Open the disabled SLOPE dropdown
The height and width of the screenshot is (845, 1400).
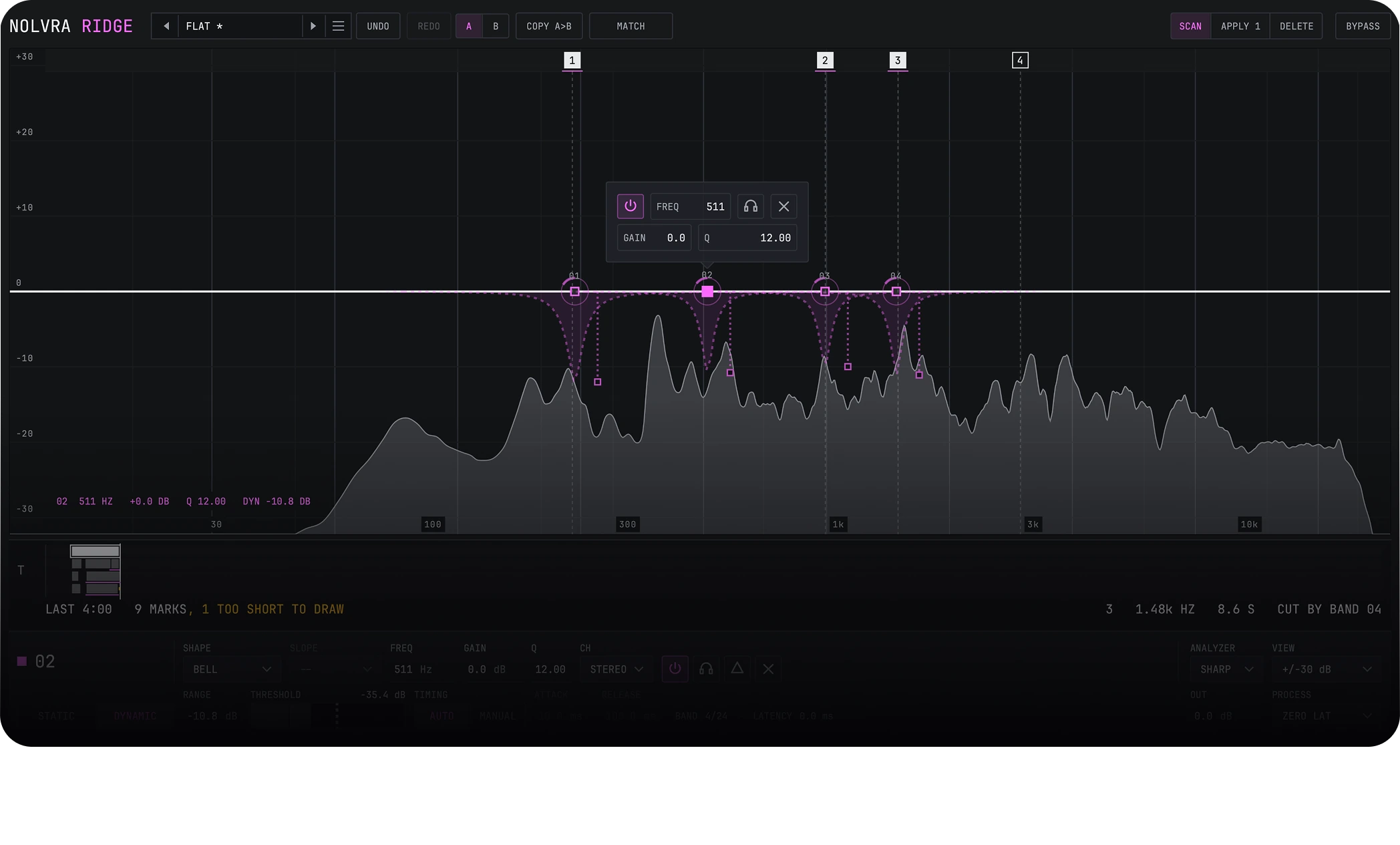[336, 669]
